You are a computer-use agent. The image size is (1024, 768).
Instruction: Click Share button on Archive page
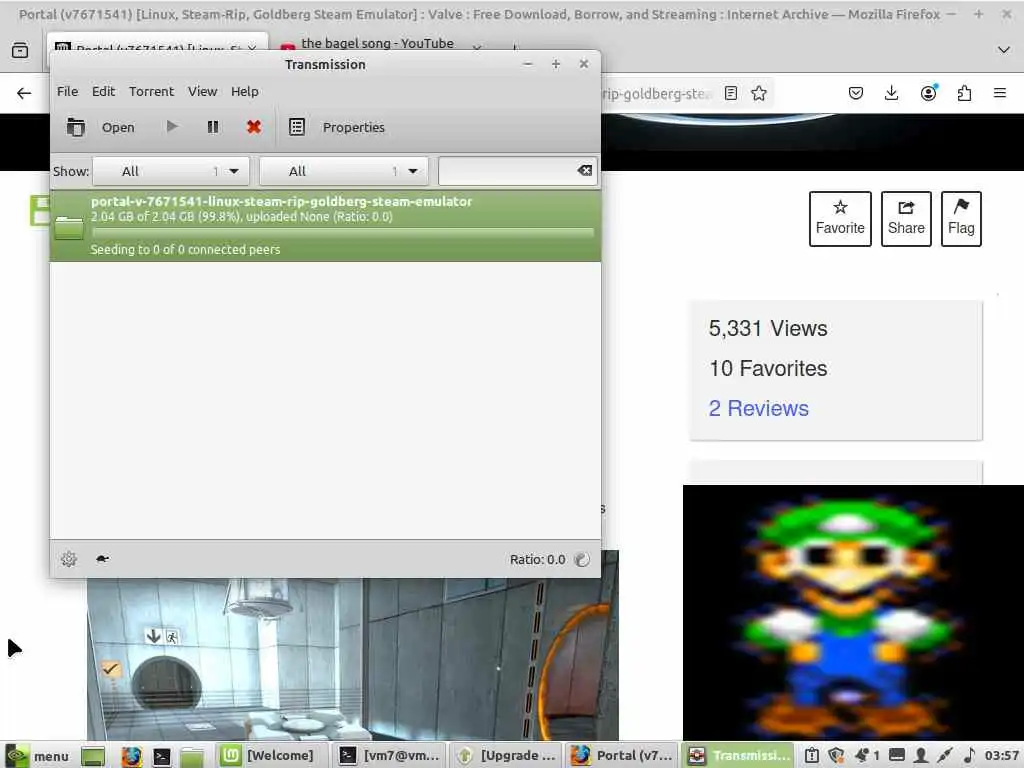pyautogui.click(x=906, y=219)
